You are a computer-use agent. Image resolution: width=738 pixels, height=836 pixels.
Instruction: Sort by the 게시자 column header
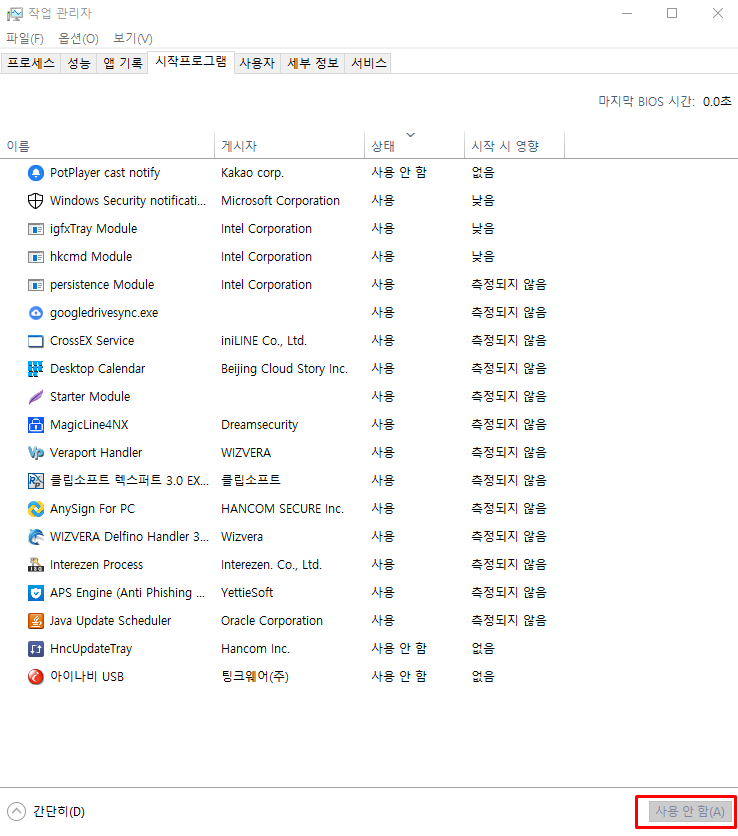290,146
